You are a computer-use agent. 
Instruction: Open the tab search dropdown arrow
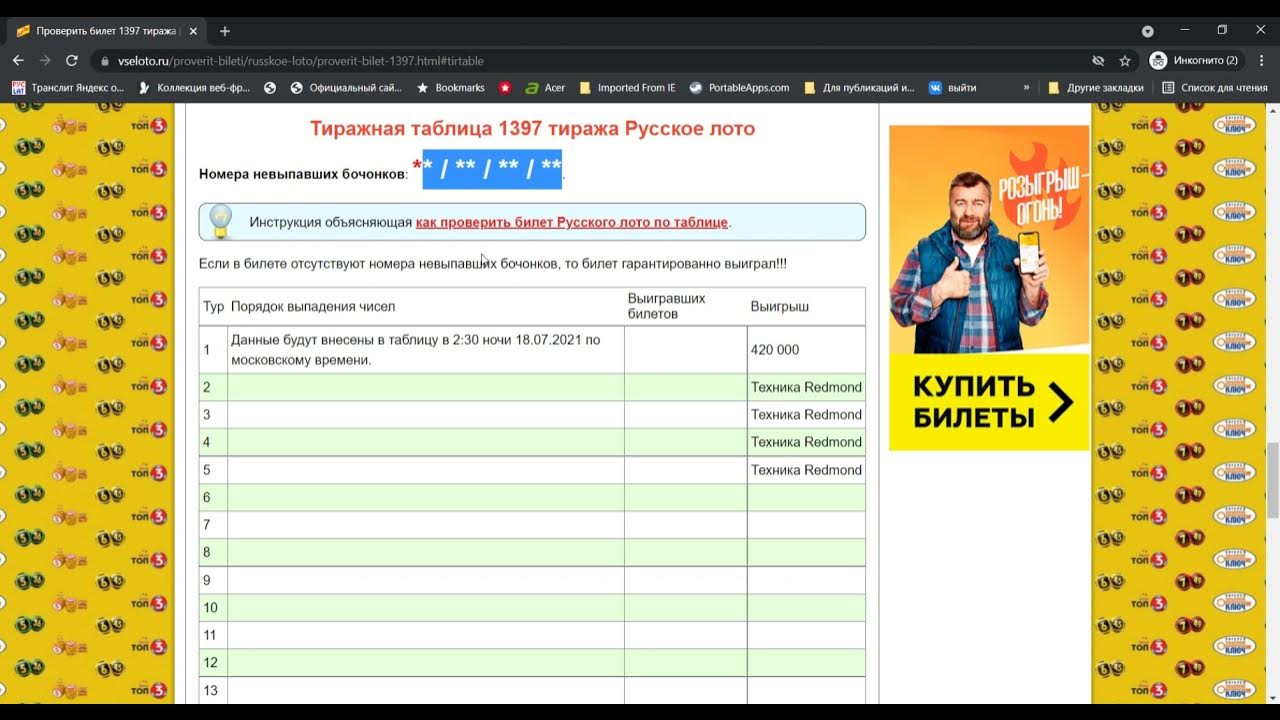pos(1148,31)
